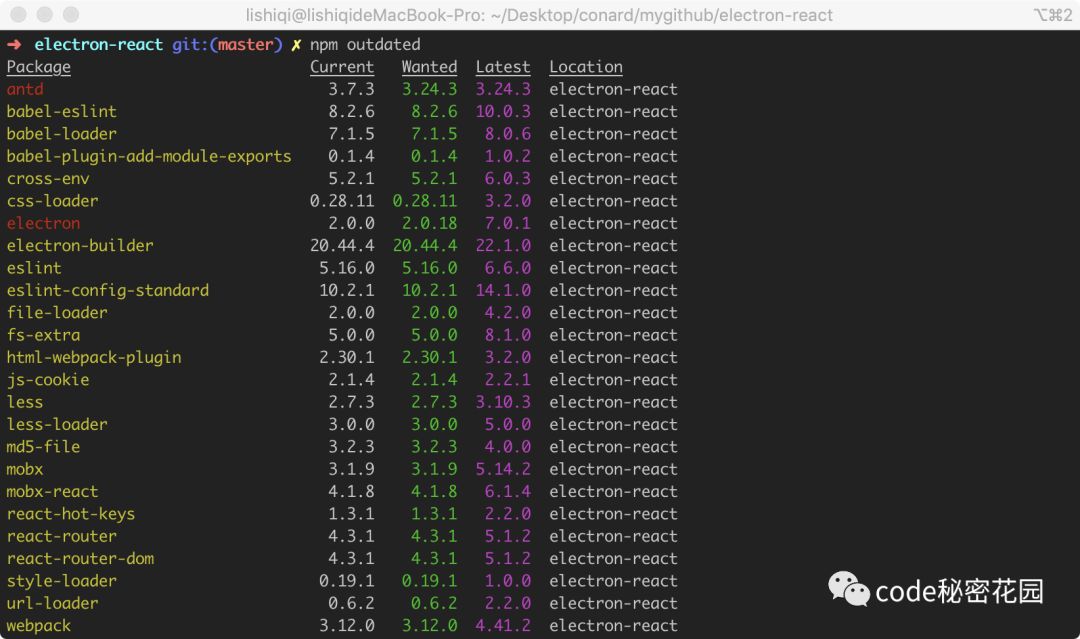This screenshot has width=1080, height=639.
Task: Click the 'Wanted' column header
Action: [429, 67]
